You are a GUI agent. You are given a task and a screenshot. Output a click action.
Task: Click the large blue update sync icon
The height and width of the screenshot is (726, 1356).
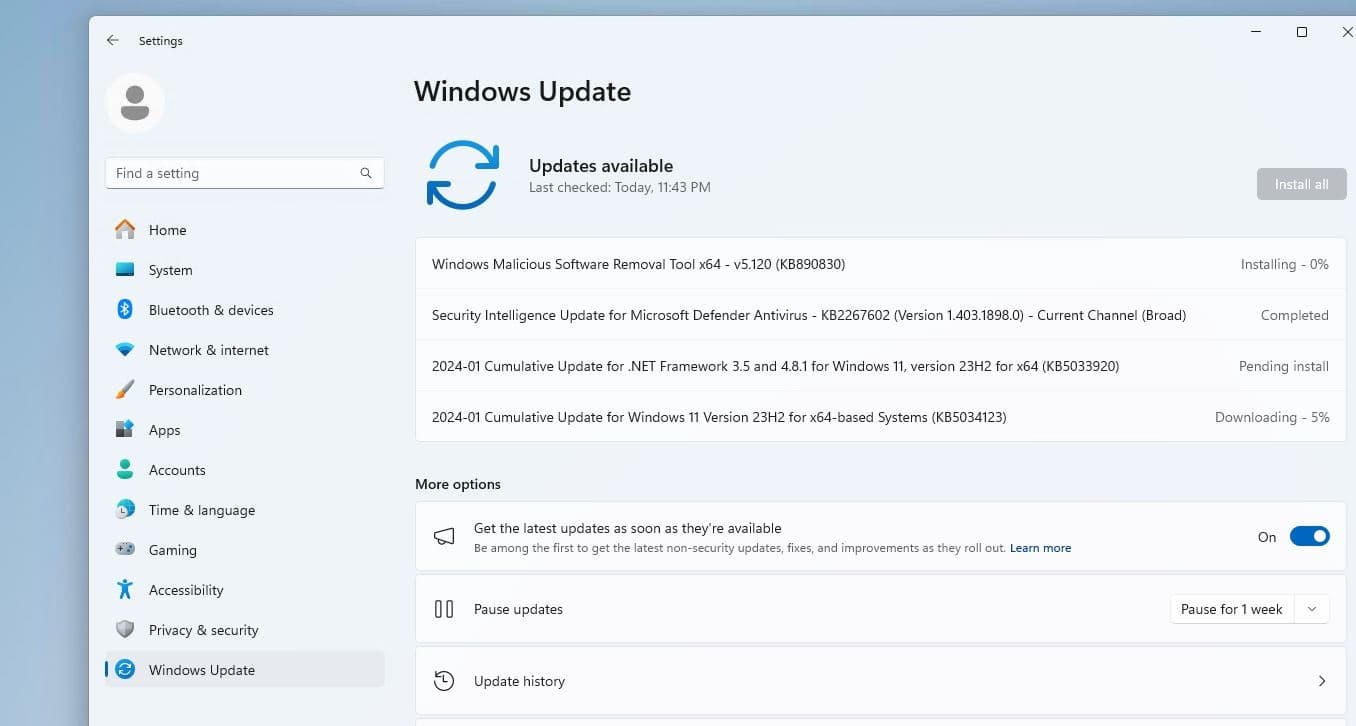[x=463, y=175]
